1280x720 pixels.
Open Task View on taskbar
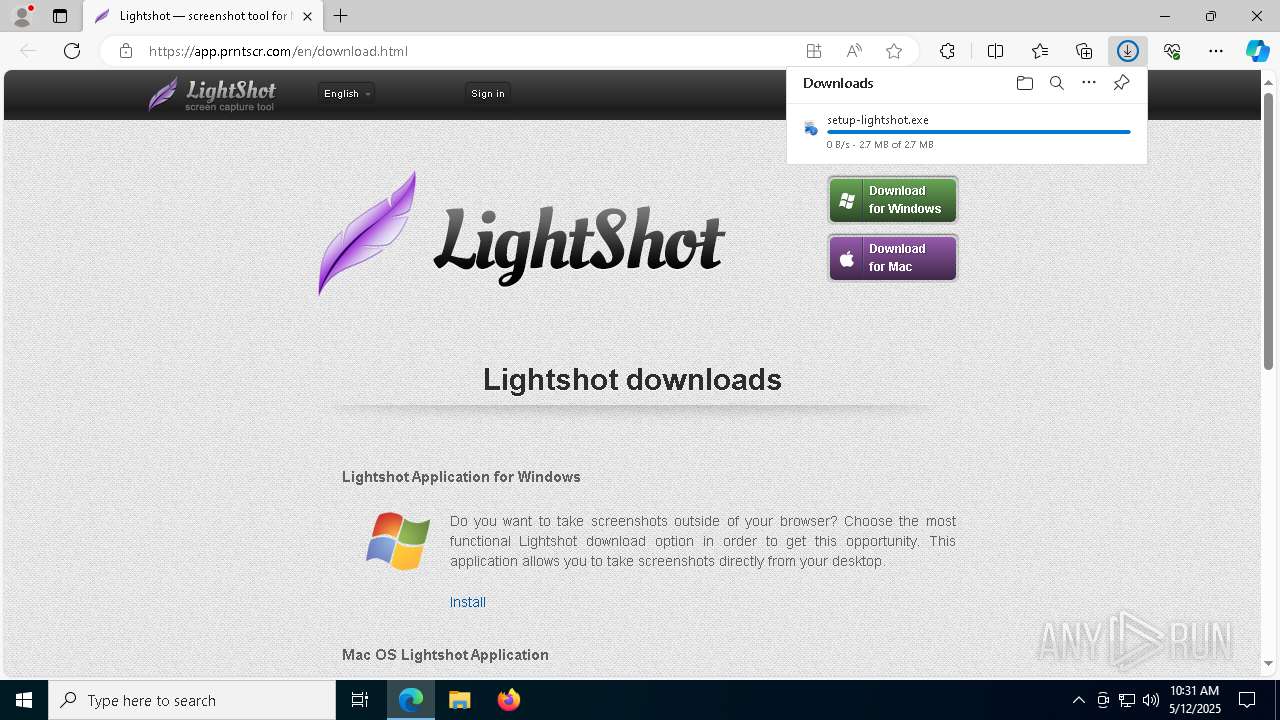click(360, 700)
